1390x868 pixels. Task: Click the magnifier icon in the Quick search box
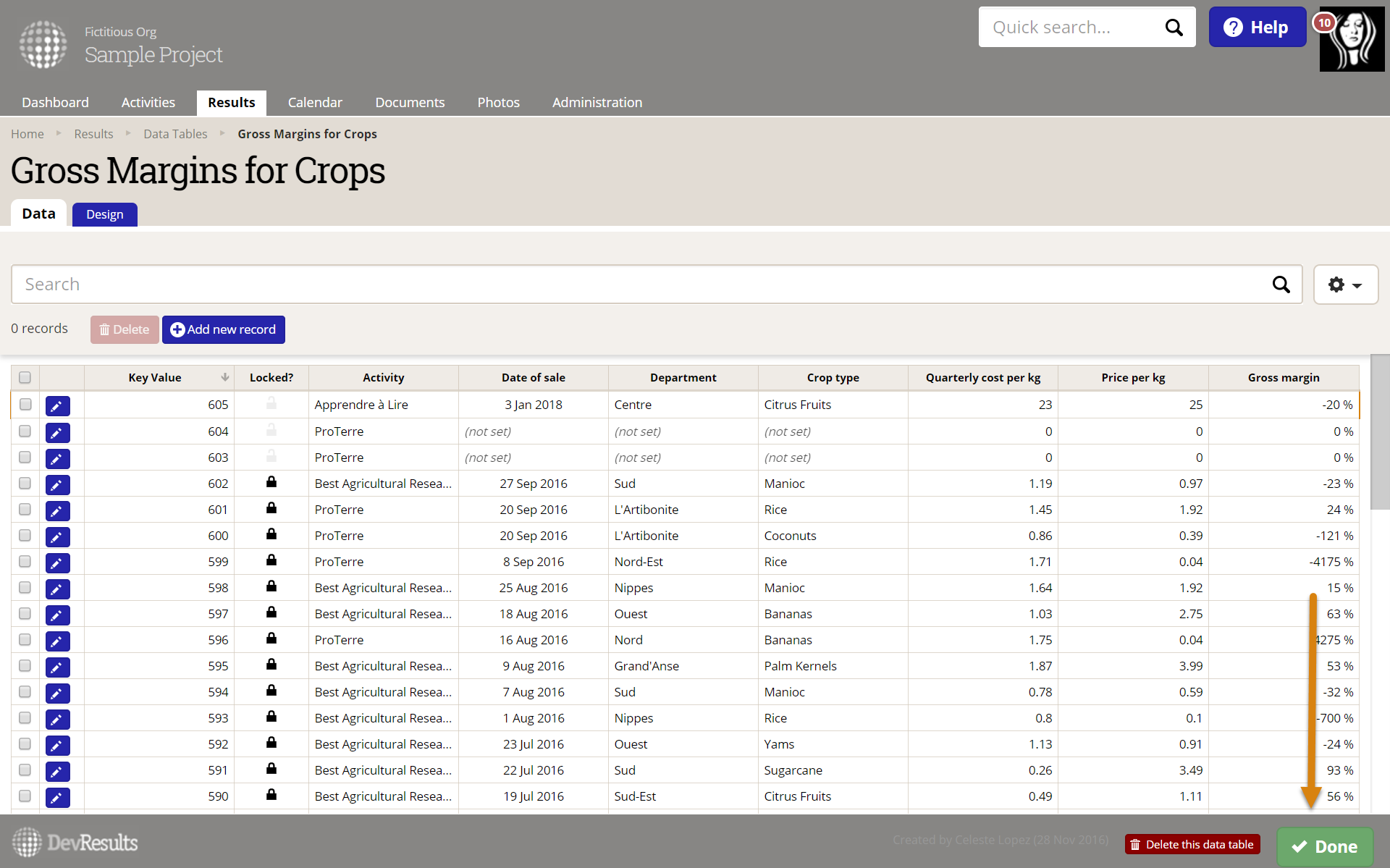[x=1174, y=28]
